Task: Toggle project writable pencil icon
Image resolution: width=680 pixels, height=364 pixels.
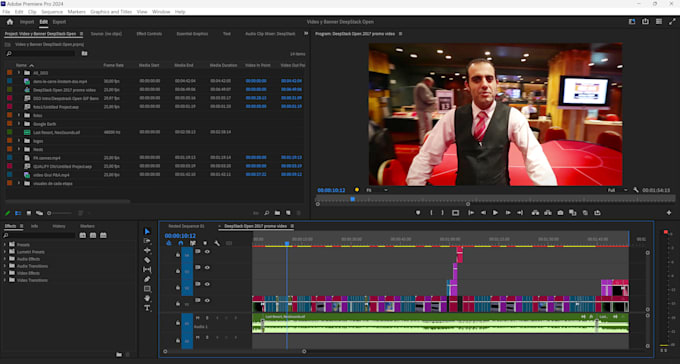Action: pos(7,213)
